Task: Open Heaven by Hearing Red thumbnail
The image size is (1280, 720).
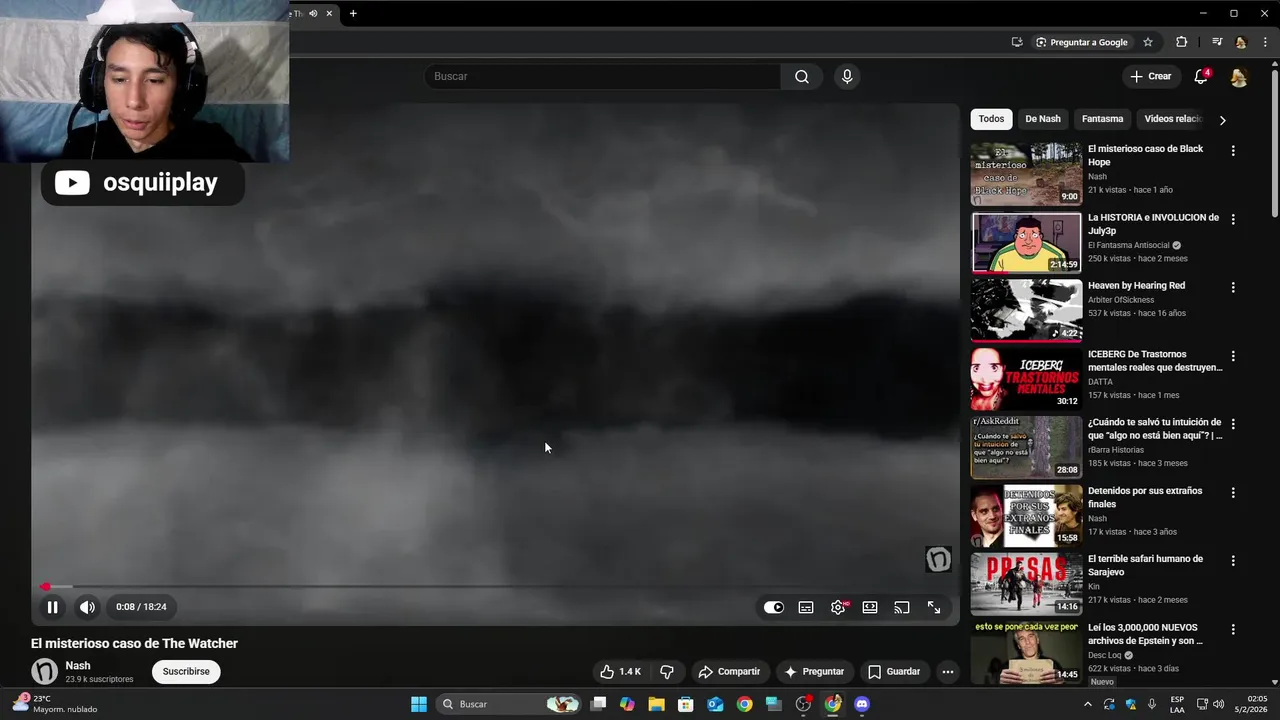Action: 1026,310
